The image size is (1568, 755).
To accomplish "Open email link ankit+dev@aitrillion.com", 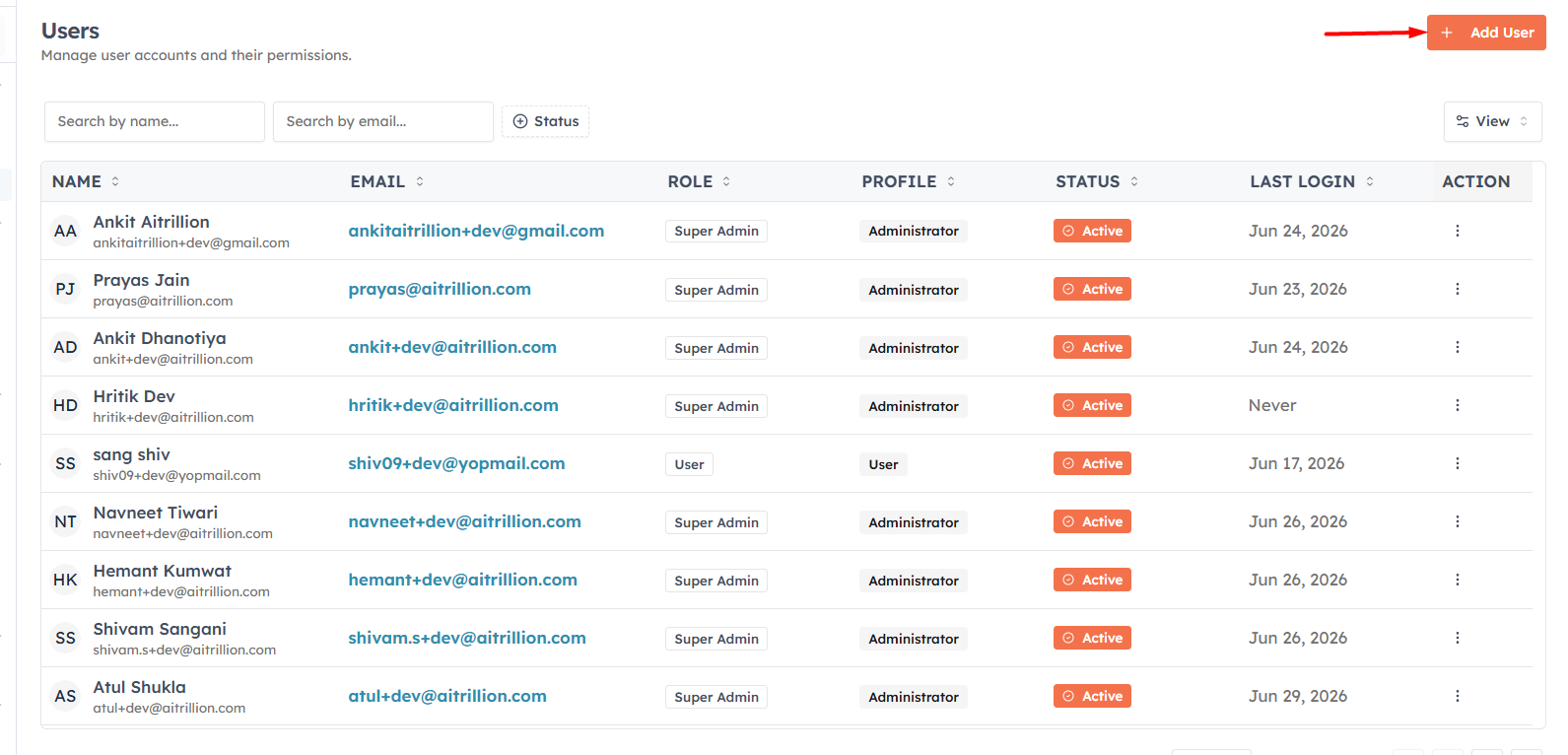I will (x=452, y=347).
